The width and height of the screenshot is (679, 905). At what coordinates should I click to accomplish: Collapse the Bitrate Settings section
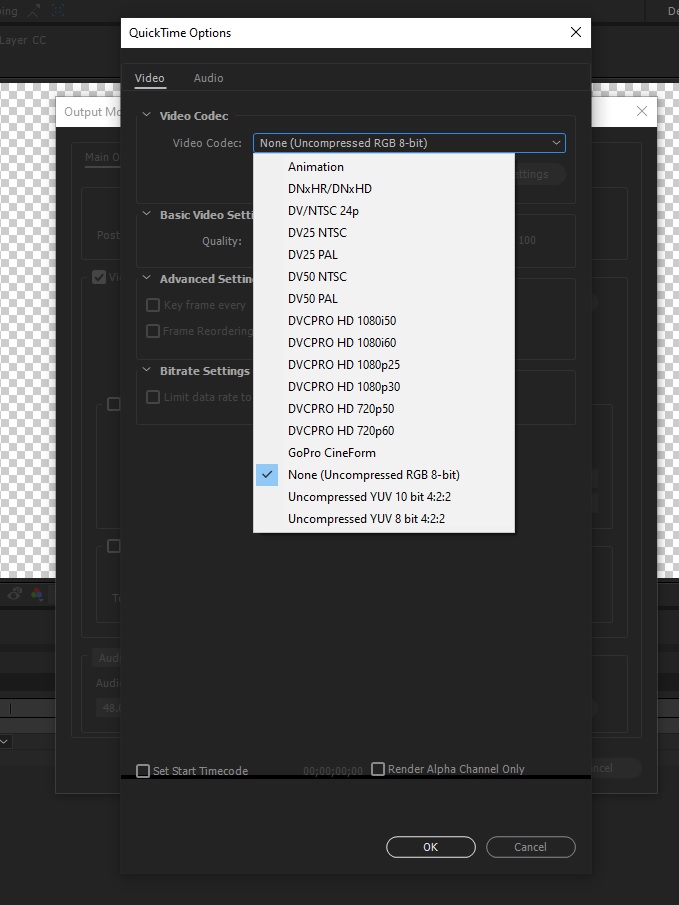click(147, 371)
